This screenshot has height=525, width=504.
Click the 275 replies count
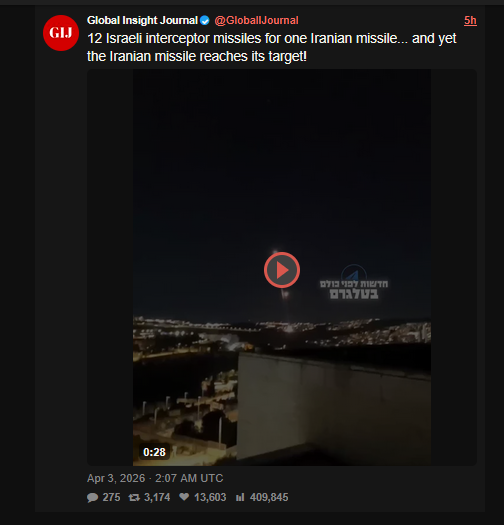(x=111, y=497)
